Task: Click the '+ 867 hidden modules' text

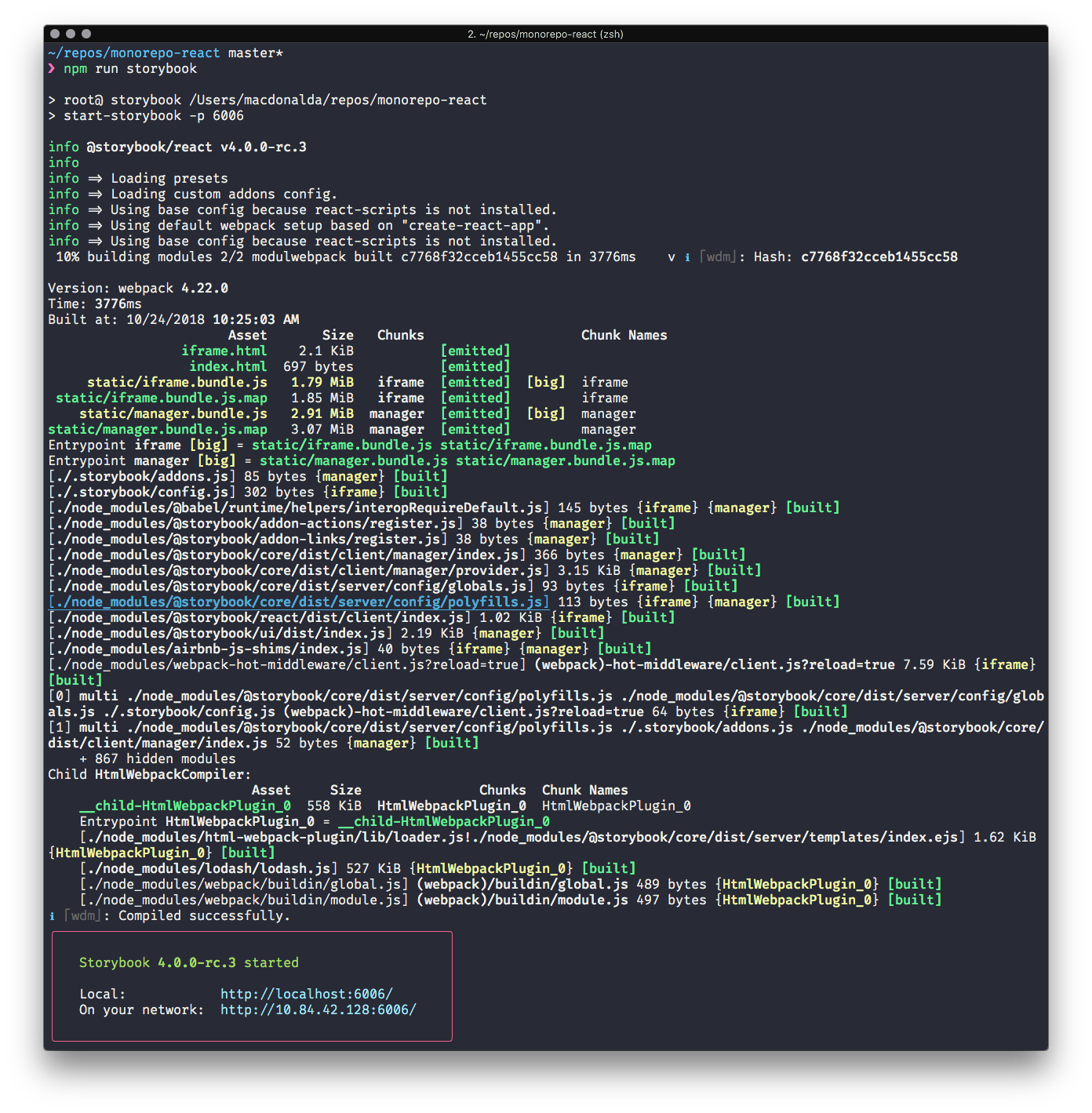Action: pos(158,758)
